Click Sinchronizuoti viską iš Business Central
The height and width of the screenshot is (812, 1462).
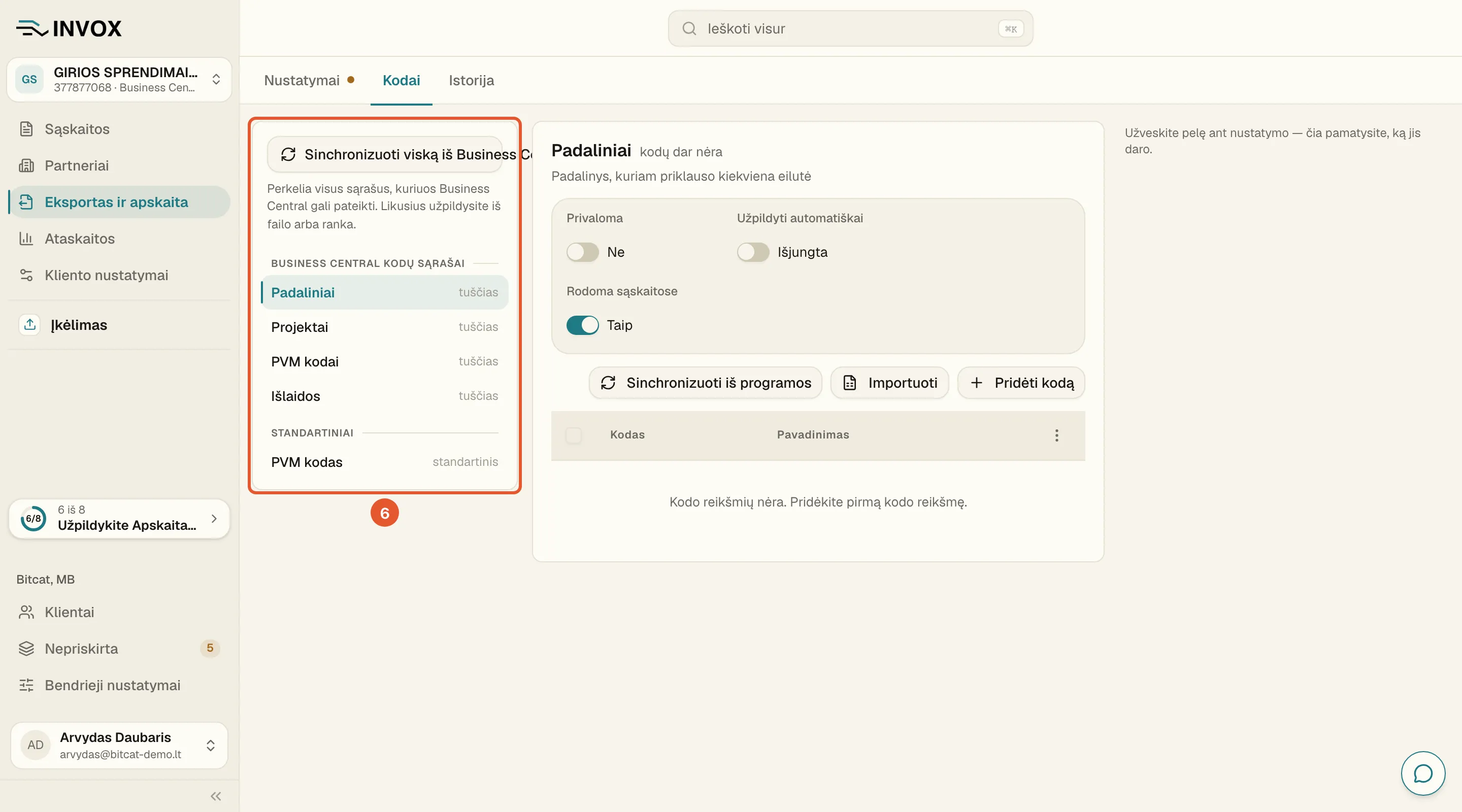385,154
